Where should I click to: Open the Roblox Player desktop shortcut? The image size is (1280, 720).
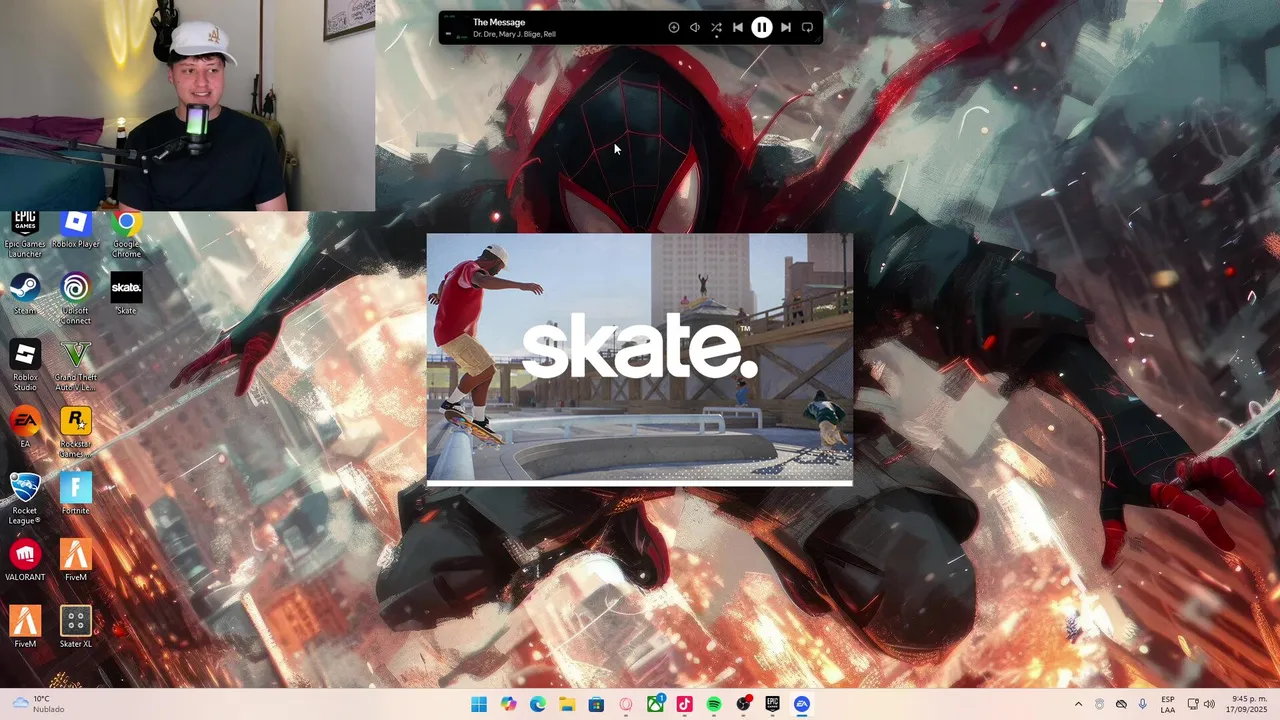click(x=76, y=230)
